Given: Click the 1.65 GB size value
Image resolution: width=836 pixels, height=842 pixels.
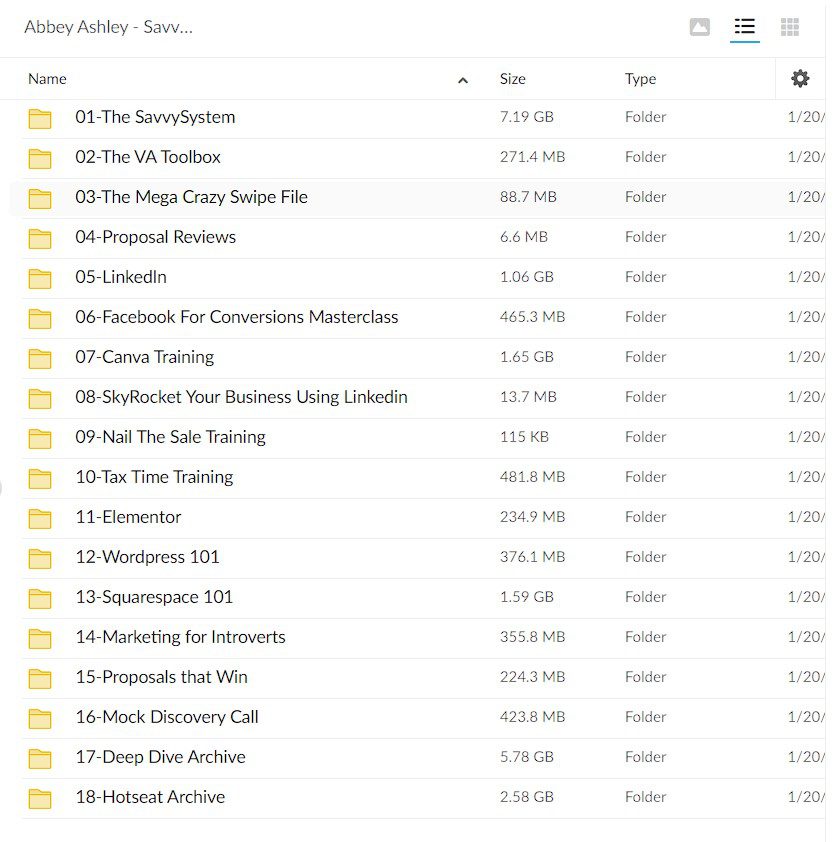Looking at the screenshot, I should point(526,357).
